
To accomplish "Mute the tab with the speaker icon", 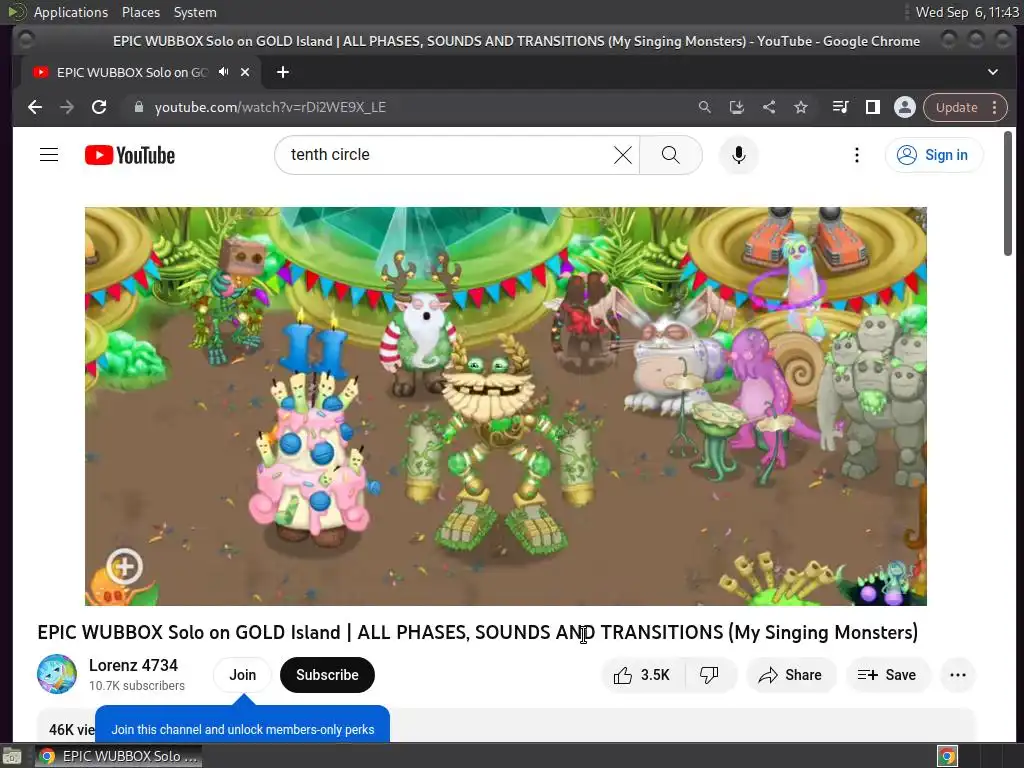I will coord(224,72).
